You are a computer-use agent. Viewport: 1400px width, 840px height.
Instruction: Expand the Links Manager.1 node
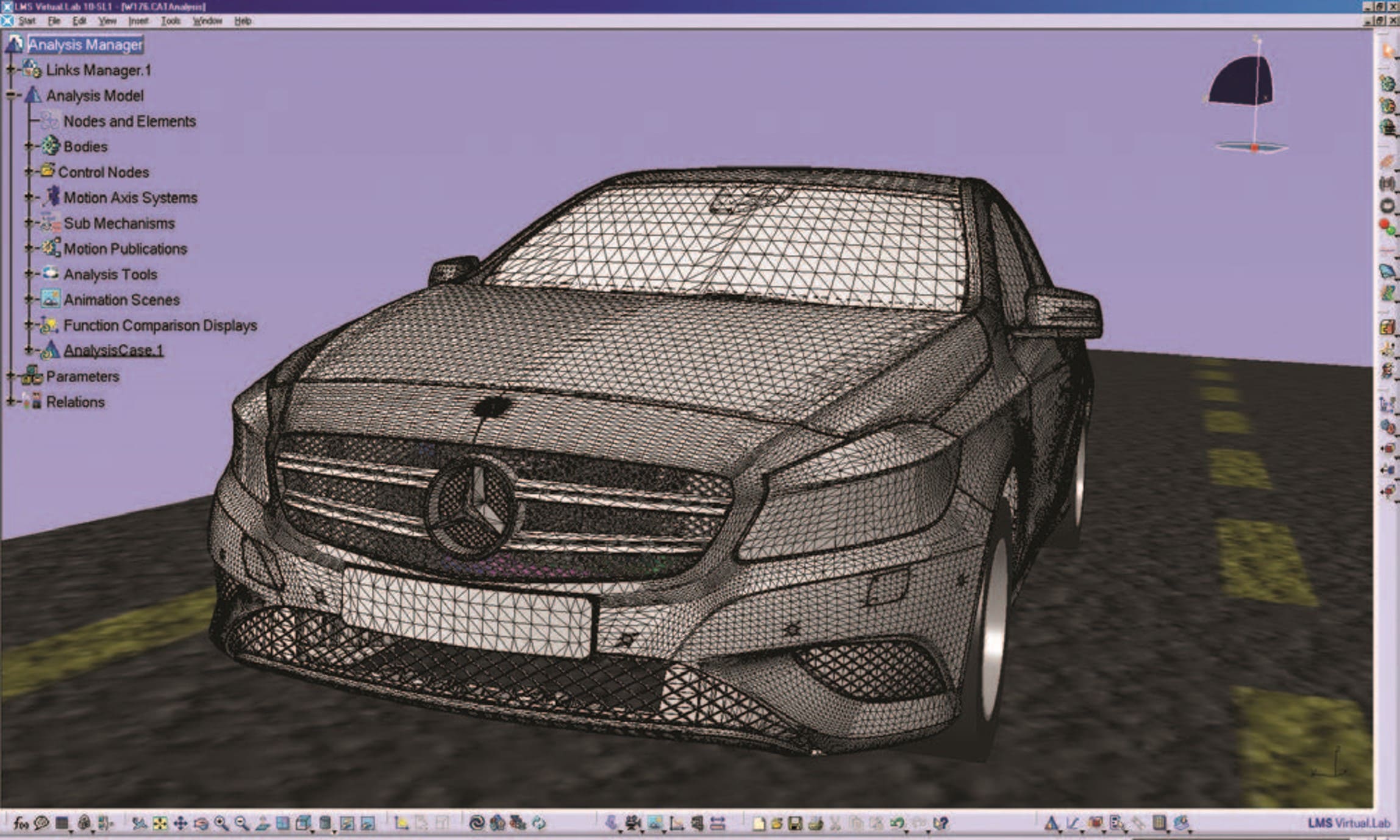[x=10, y=69]
